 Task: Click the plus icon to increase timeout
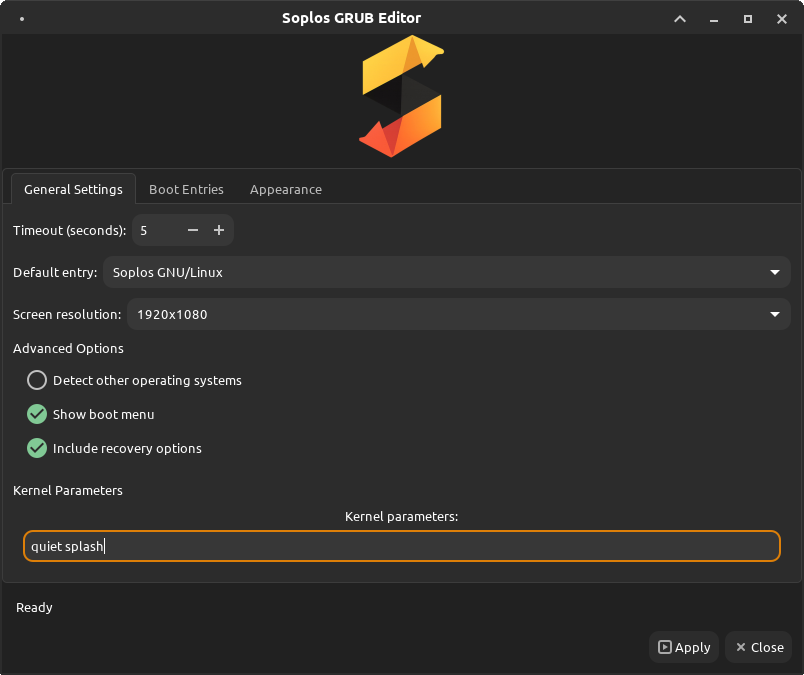click(219, 230)
